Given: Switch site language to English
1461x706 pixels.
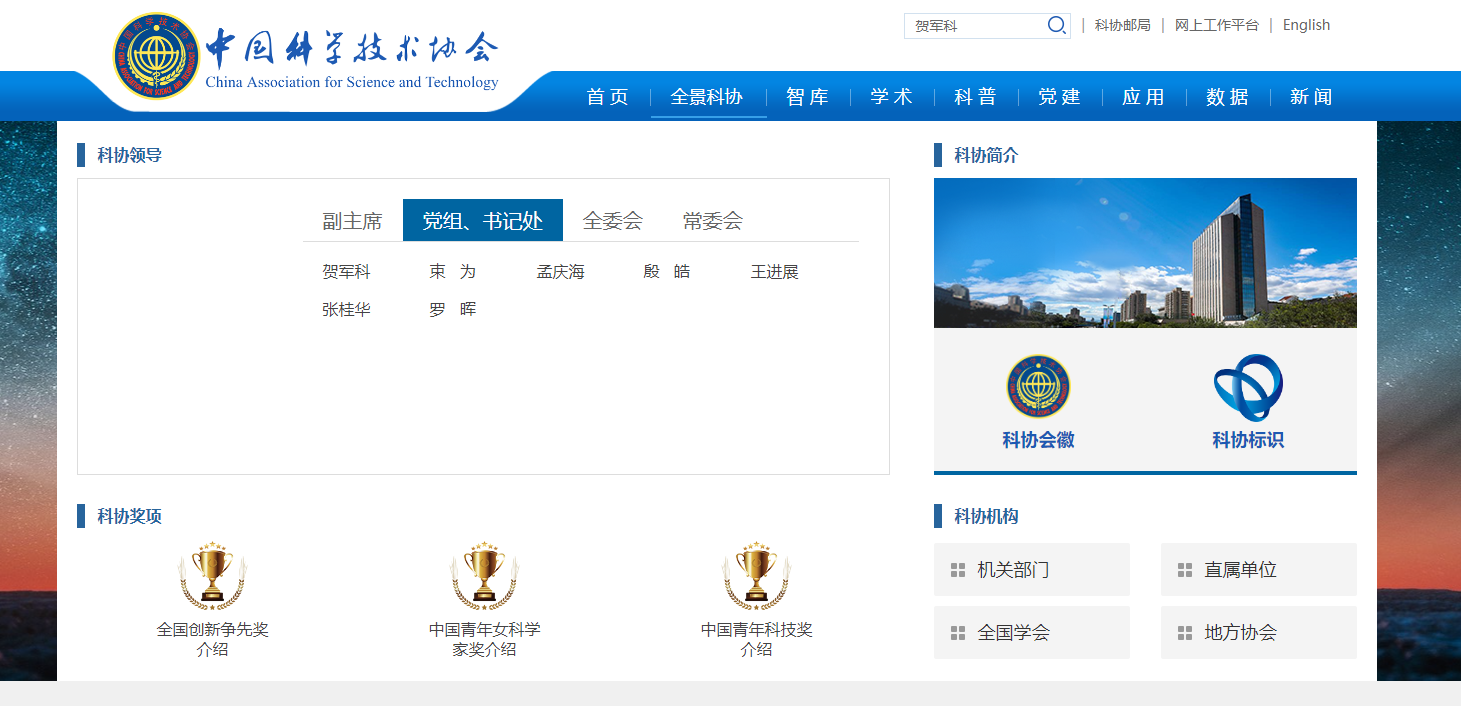Looking at the screenshot, I should tap(1306, 25).
